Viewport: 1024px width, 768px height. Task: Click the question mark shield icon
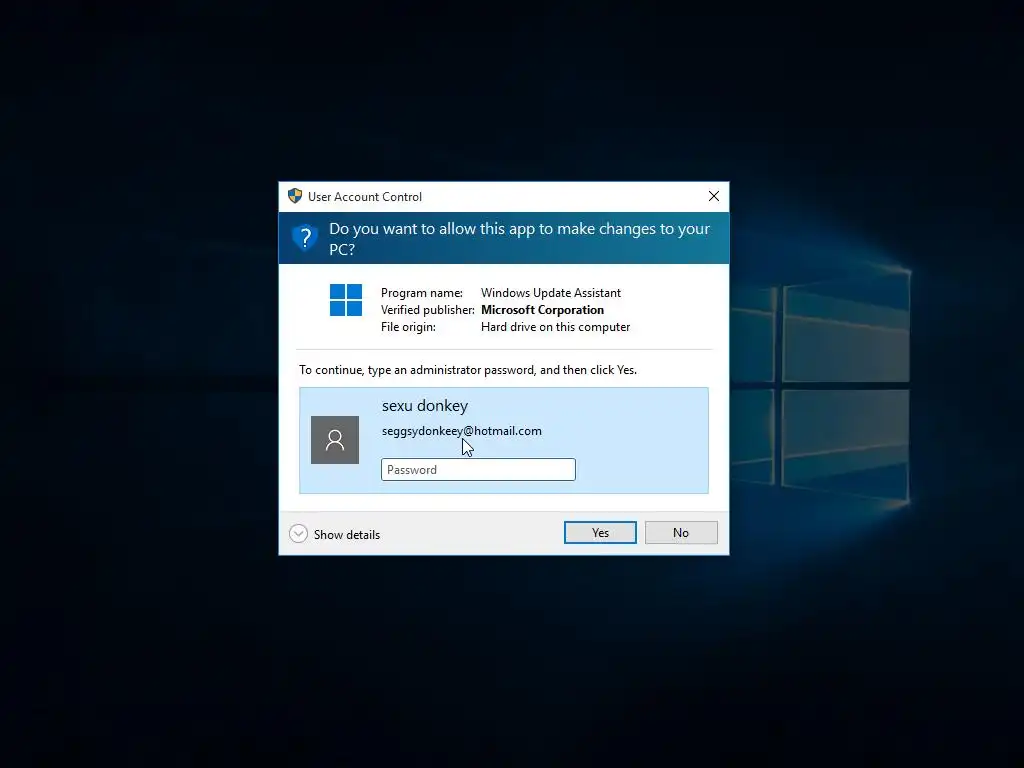tap(304, 237)
